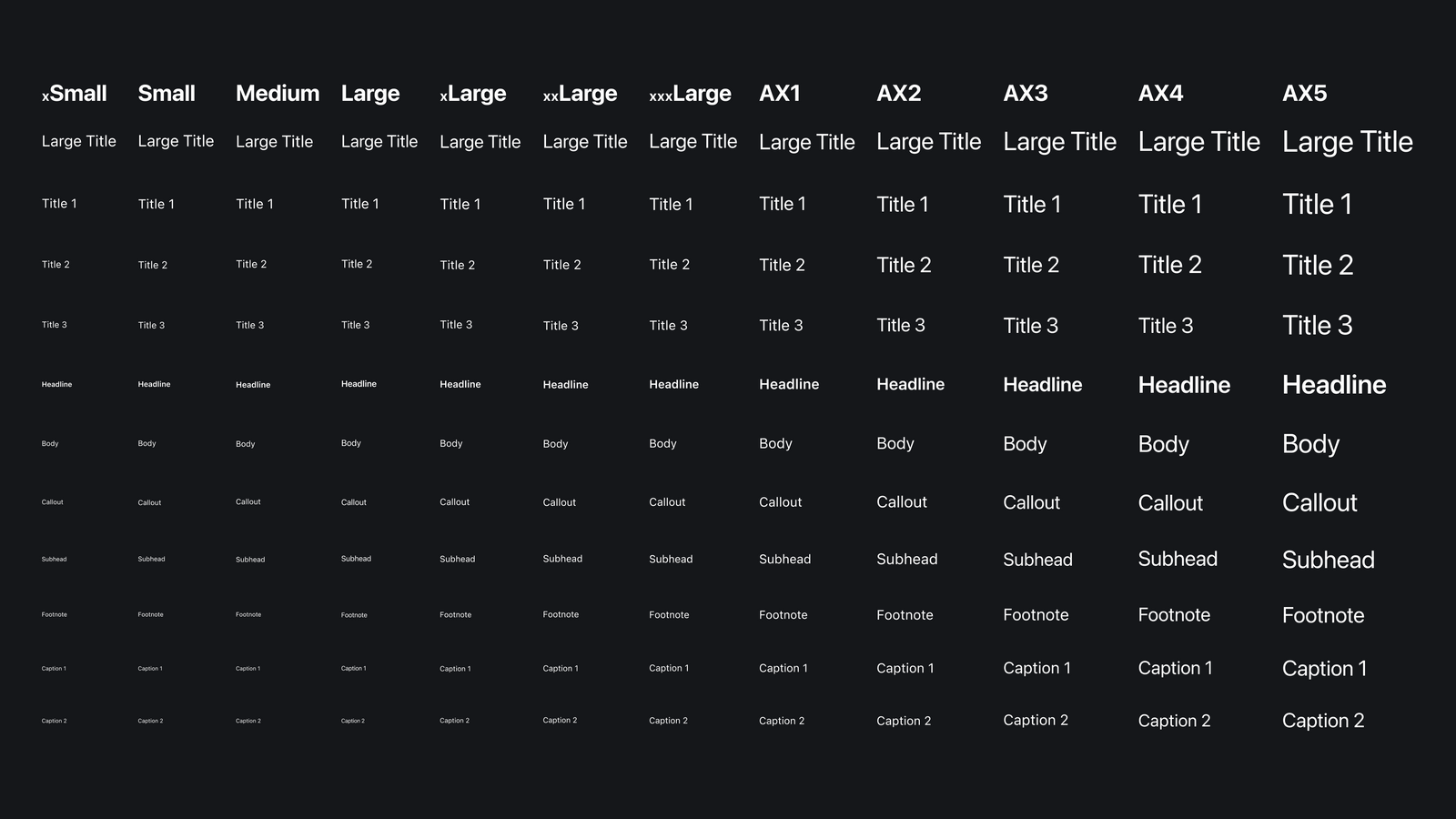Click Headline in the AX5 column

point(1333,384)
